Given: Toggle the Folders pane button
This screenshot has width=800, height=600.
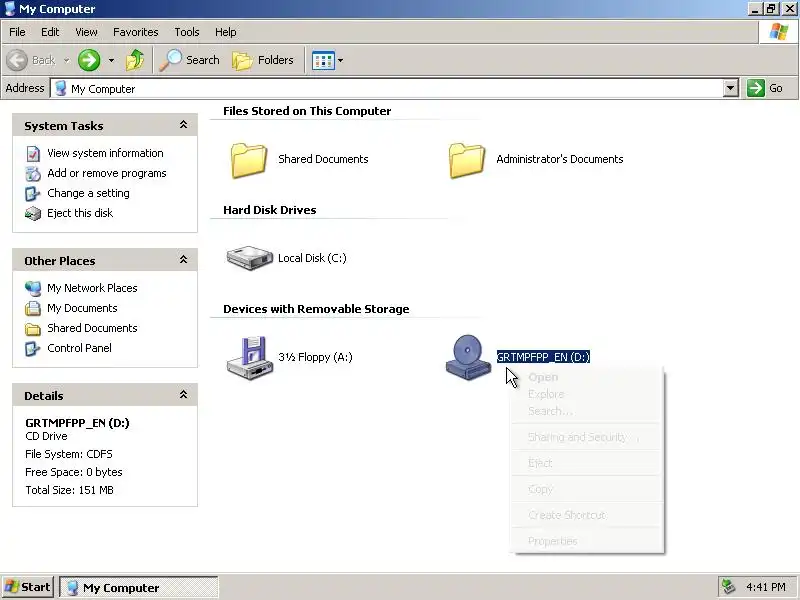Looking at the screenshot, I should [x=263, y=60].
